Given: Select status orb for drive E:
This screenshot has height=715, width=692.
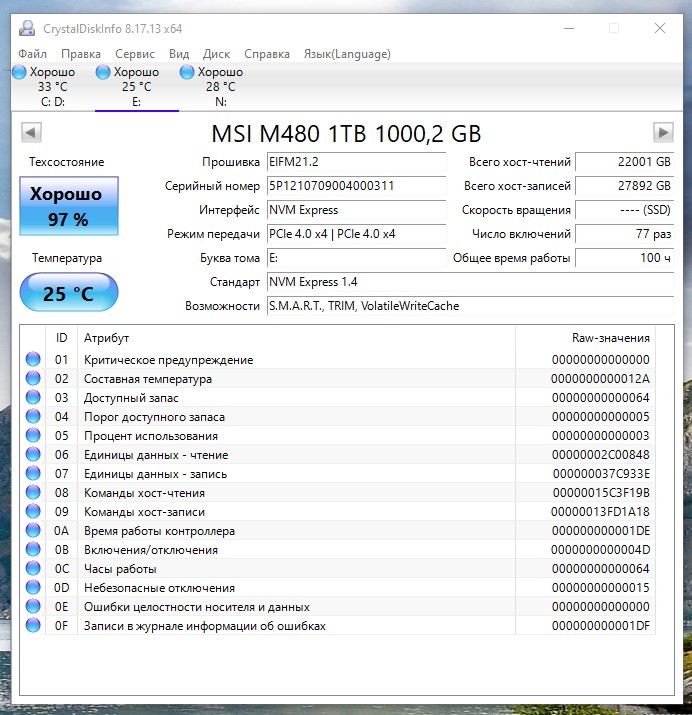Looking at the screenshot, I should click(103, 72).
